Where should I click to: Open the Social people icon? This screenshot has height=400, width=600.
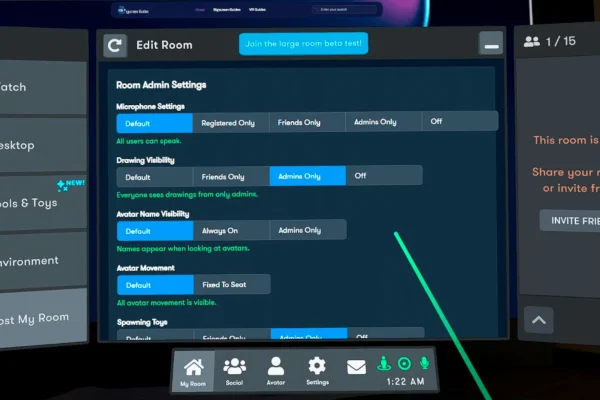[234, 371]
